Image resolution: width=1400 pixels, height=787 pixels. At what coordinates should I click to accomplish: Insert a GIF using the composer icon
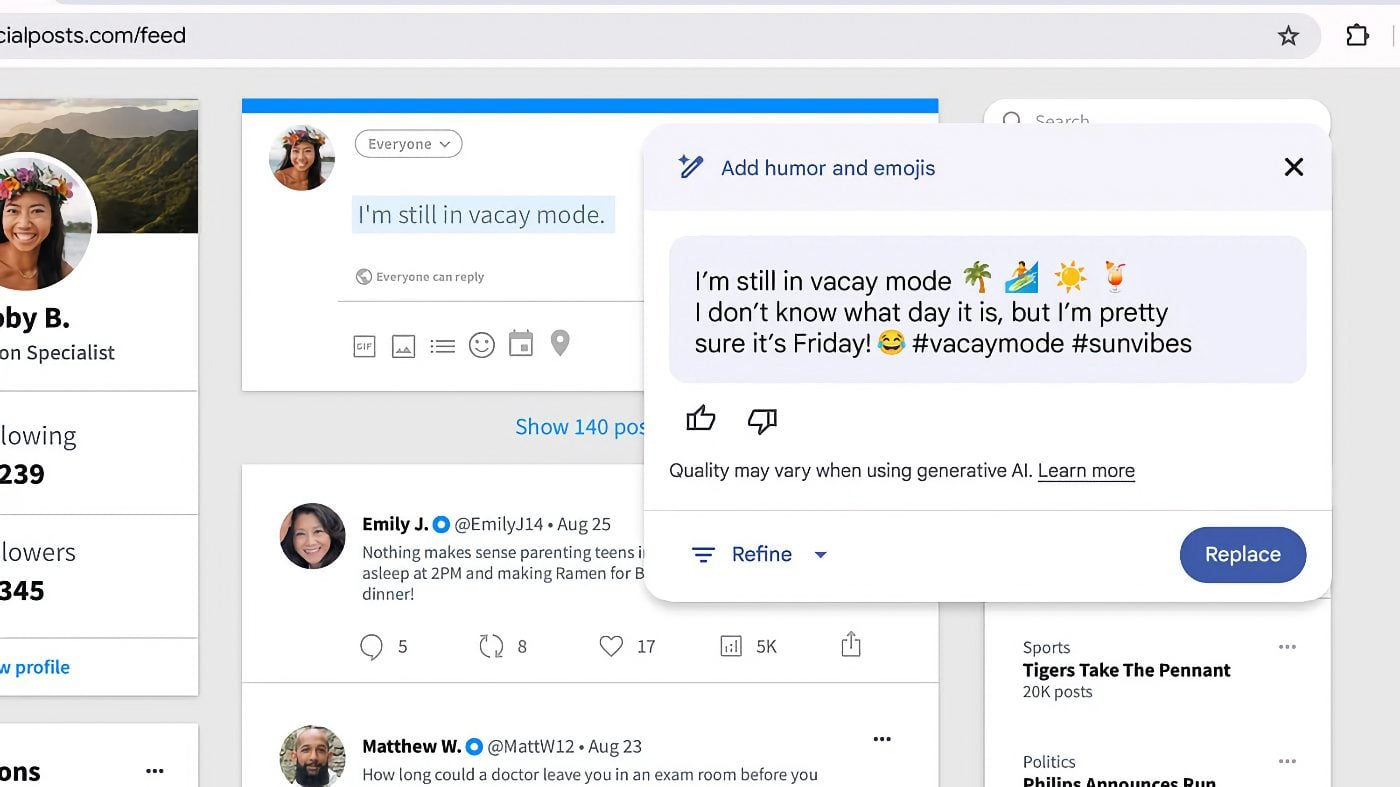[364, 347]
